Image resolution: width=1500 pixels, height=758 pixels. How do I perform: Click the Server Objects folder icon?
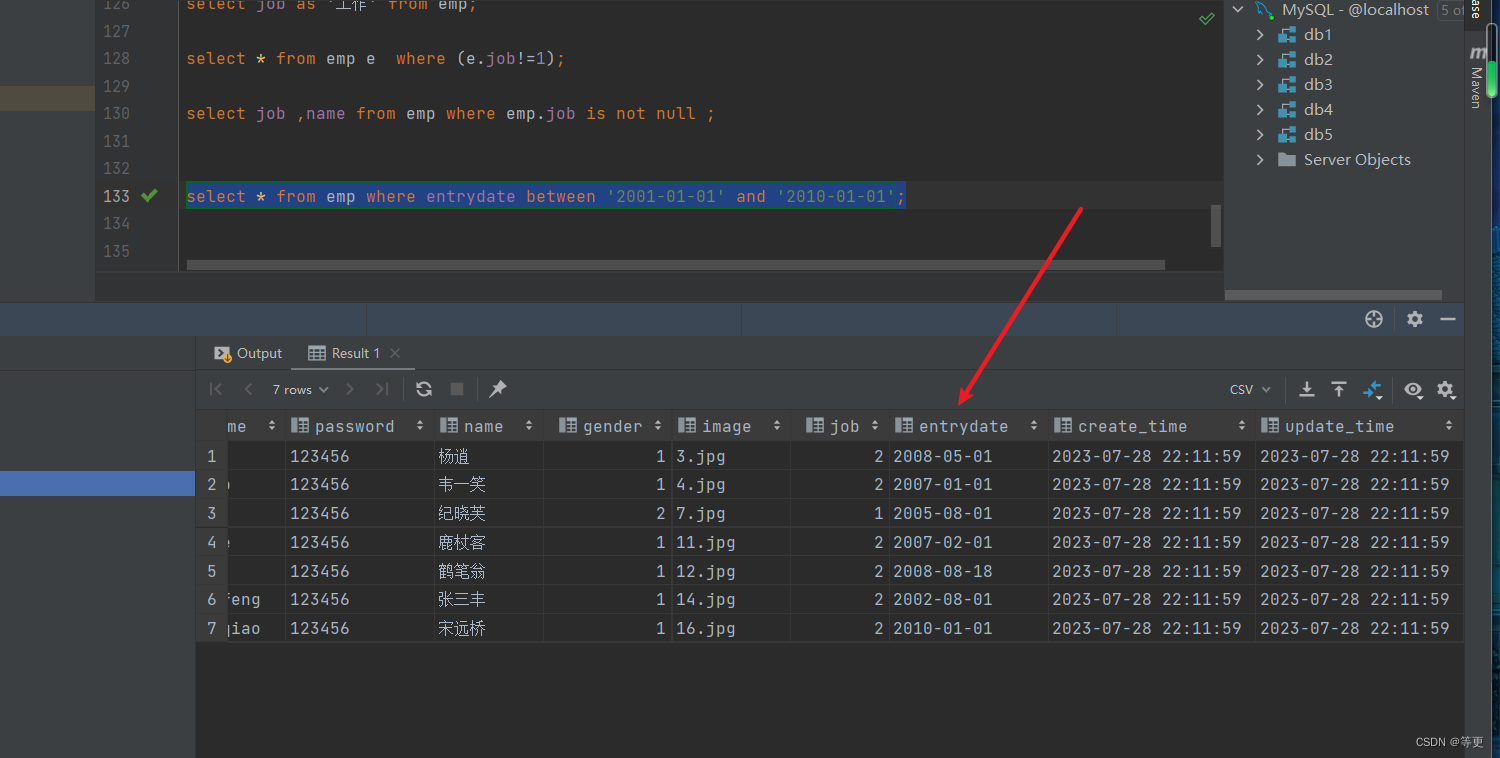[x=1287, y=159]
